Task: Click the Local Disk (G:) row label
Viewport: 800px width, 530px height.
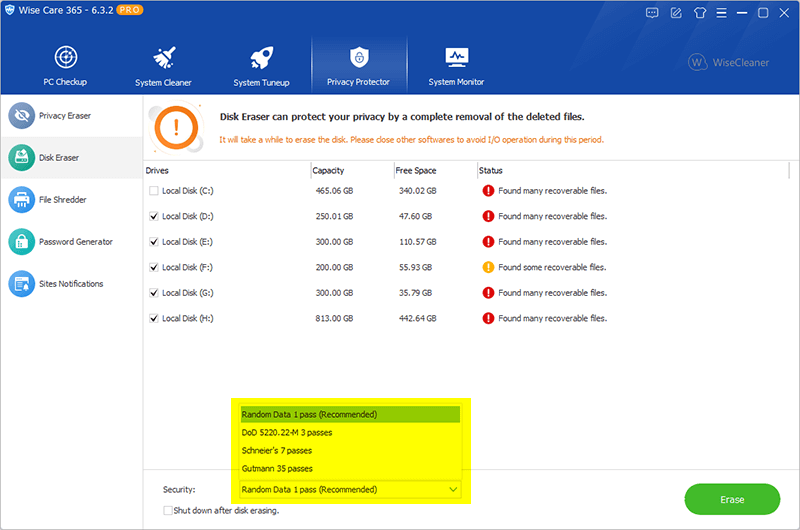Action: tap(188, 293)
